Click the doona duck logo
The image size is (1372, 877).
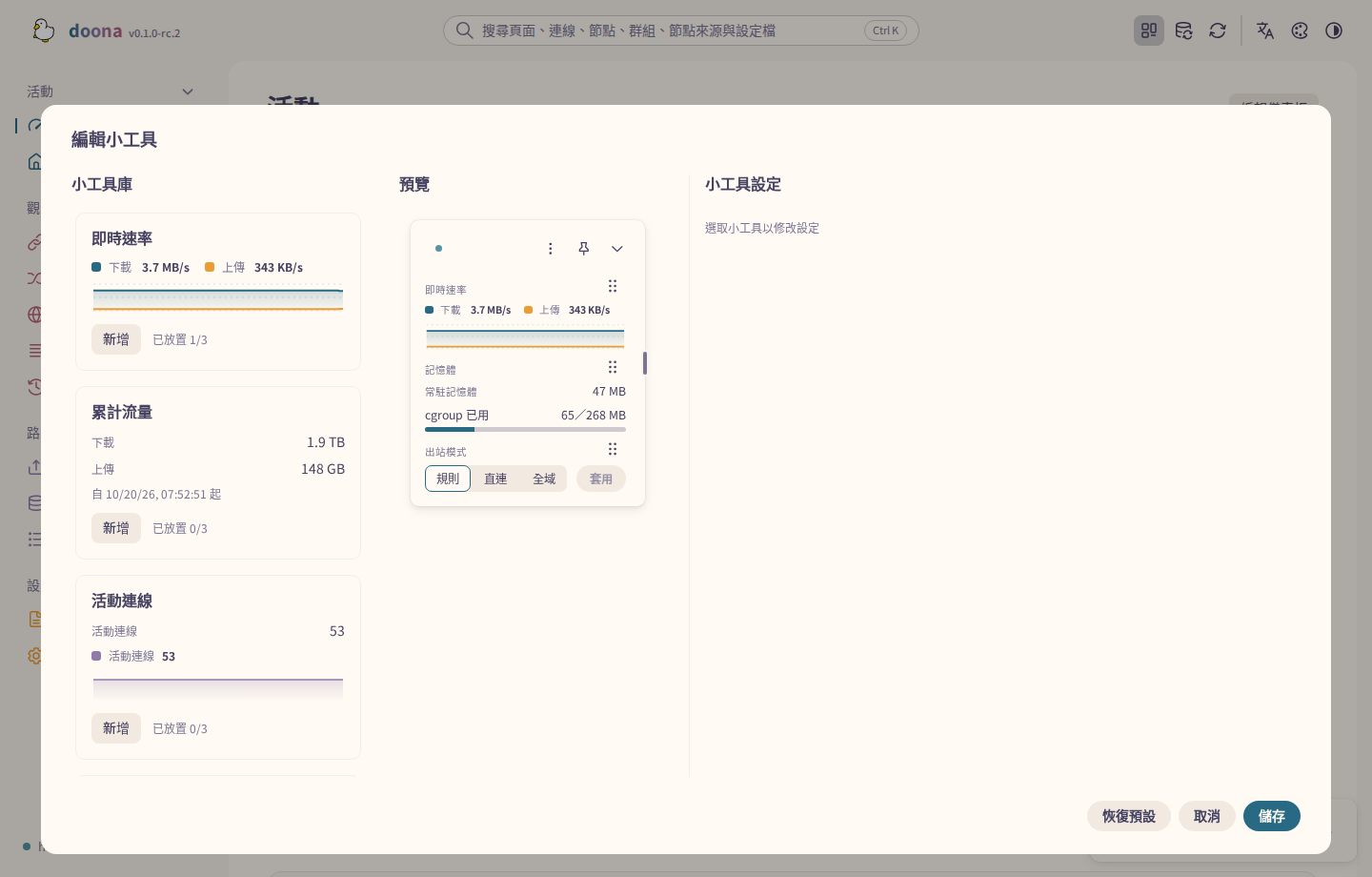(44, 31)
